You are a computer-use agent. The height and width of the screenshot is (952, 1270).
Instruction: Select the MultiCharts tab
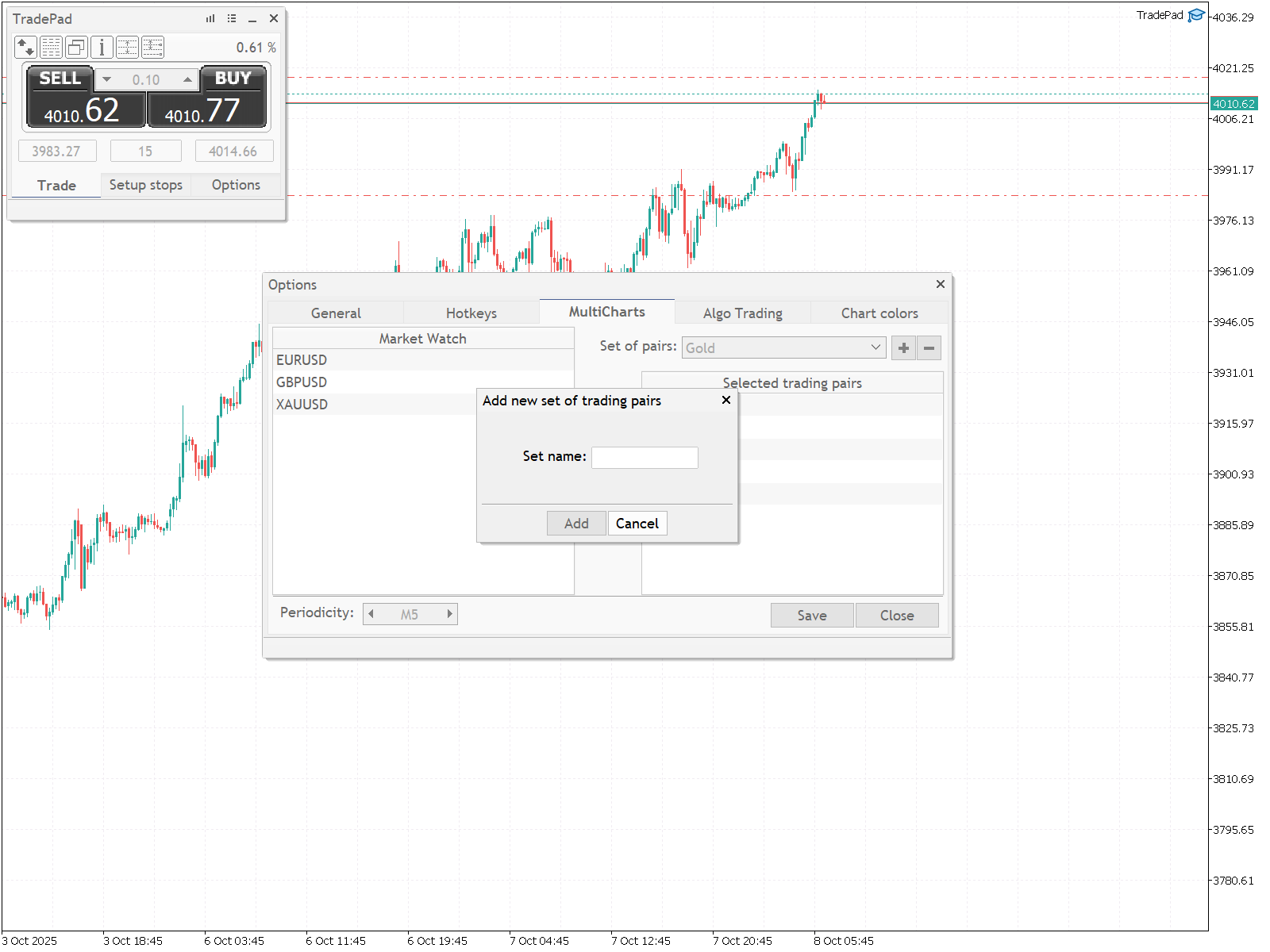(x=607, y=312)
